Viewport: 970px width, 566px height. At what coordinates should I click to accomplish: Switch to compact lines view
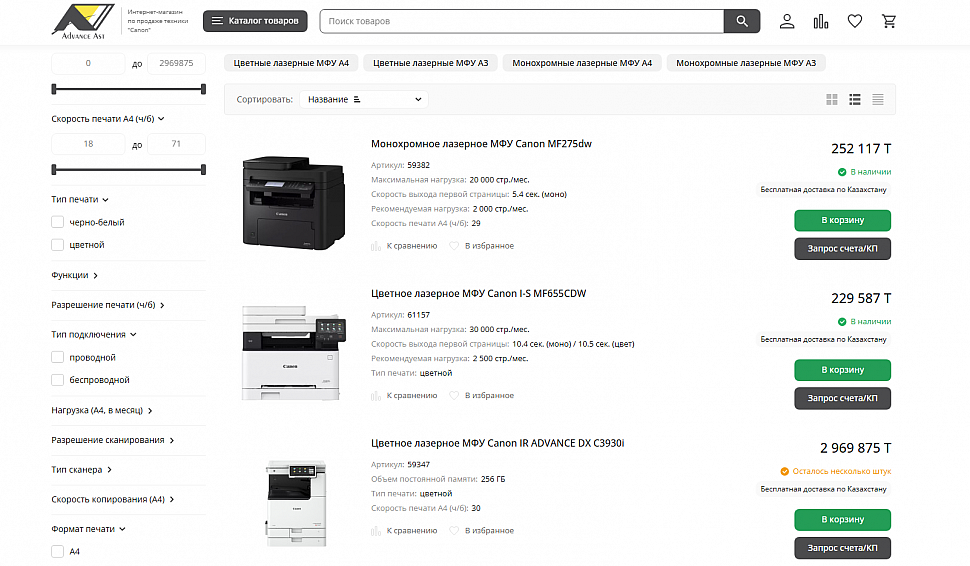click(878, 100)
